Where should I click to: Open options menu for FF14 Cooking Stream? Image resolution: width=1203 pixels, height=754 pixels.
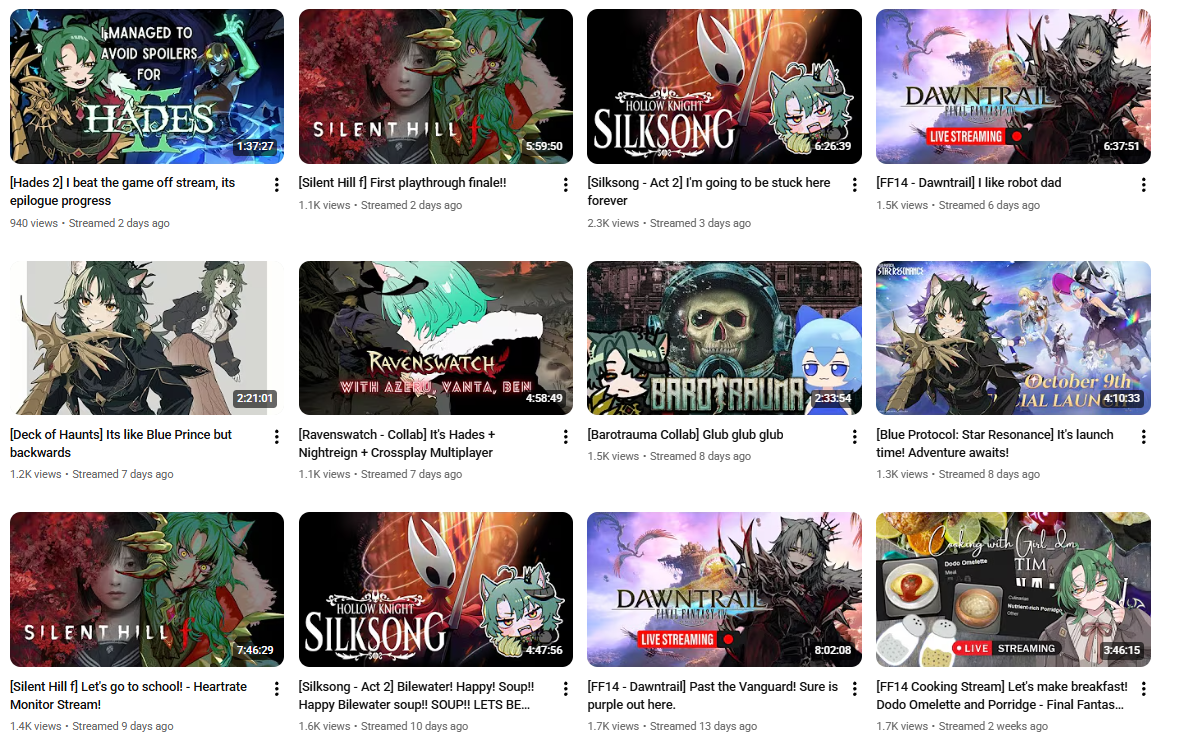(1144, 689)
